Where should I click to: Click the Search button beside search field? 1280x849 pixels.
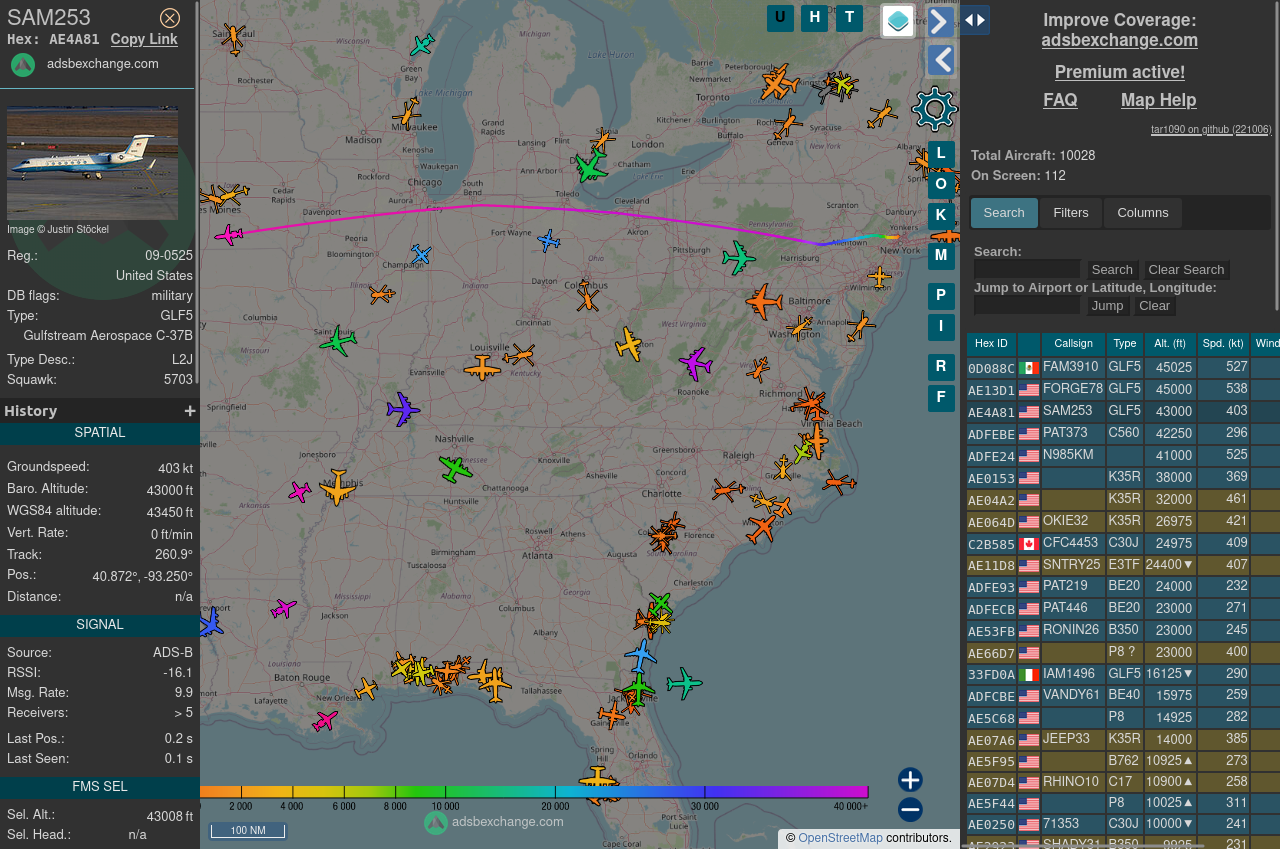pyautogui.click(x=1112, y=270)
